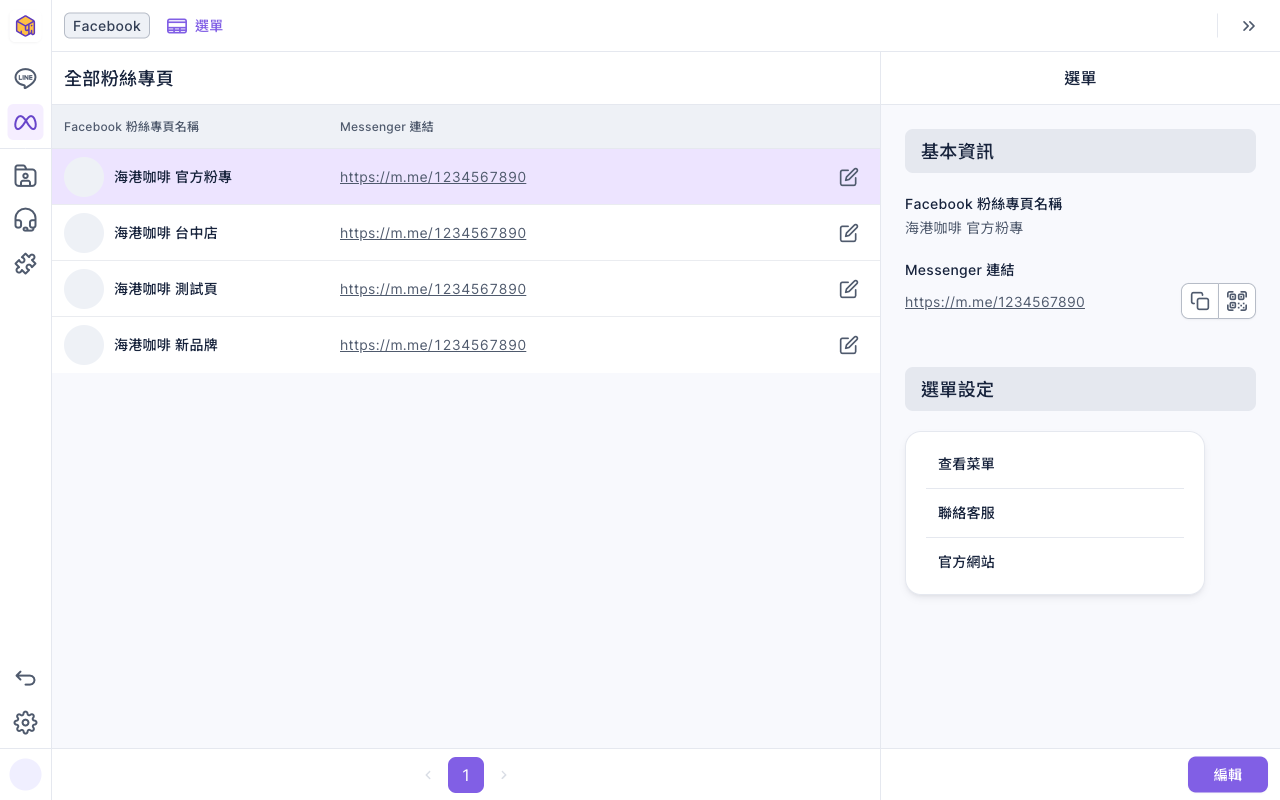Select the 官方網站 menu item

click(x=1055, y=562)
